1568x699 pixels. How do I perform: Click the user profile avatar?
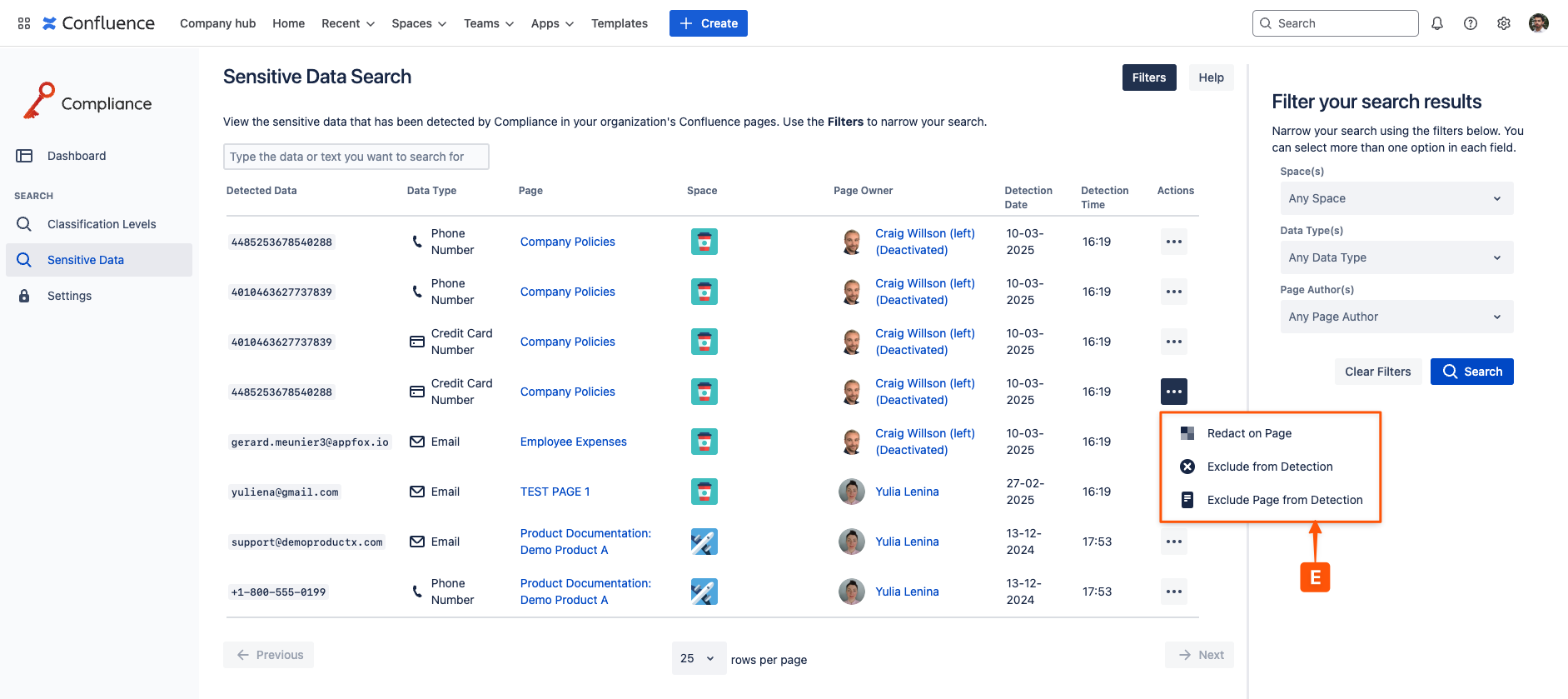(1538, 23)
